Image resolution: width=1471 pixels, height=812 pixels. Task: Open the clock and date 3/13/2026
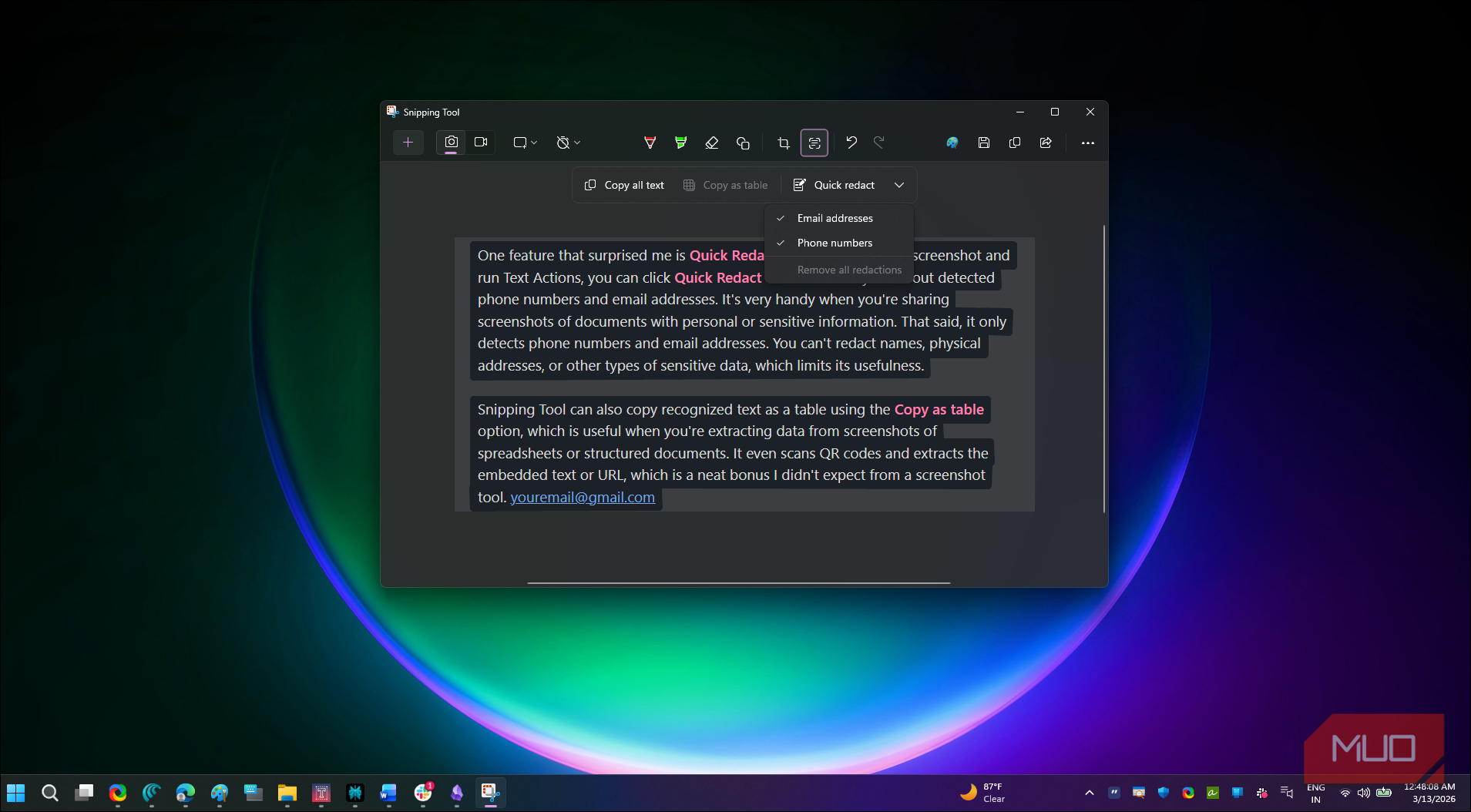[1429, 793]
